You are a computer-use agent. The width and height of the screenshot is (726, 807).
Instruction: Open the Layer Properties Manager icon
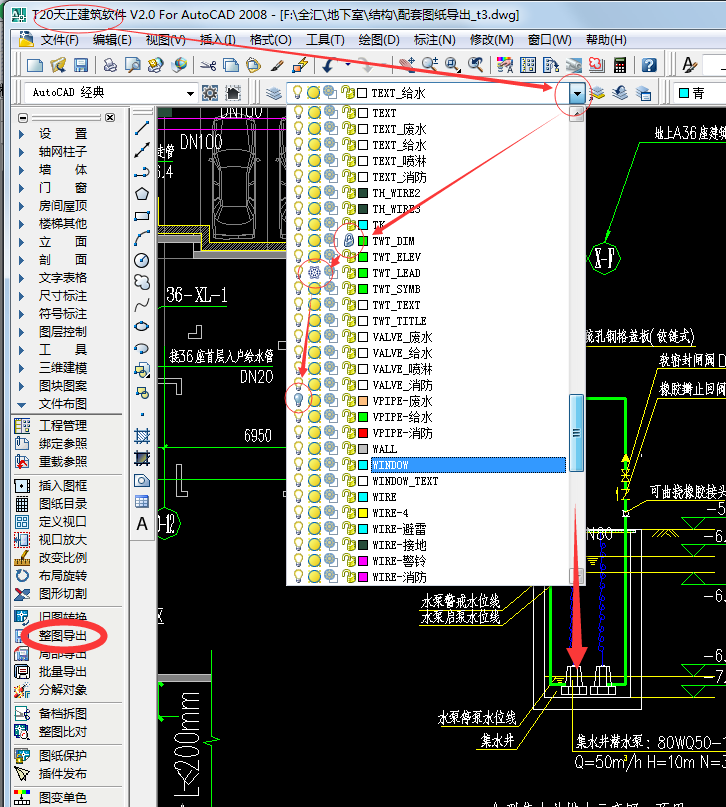tap(274, 93)
